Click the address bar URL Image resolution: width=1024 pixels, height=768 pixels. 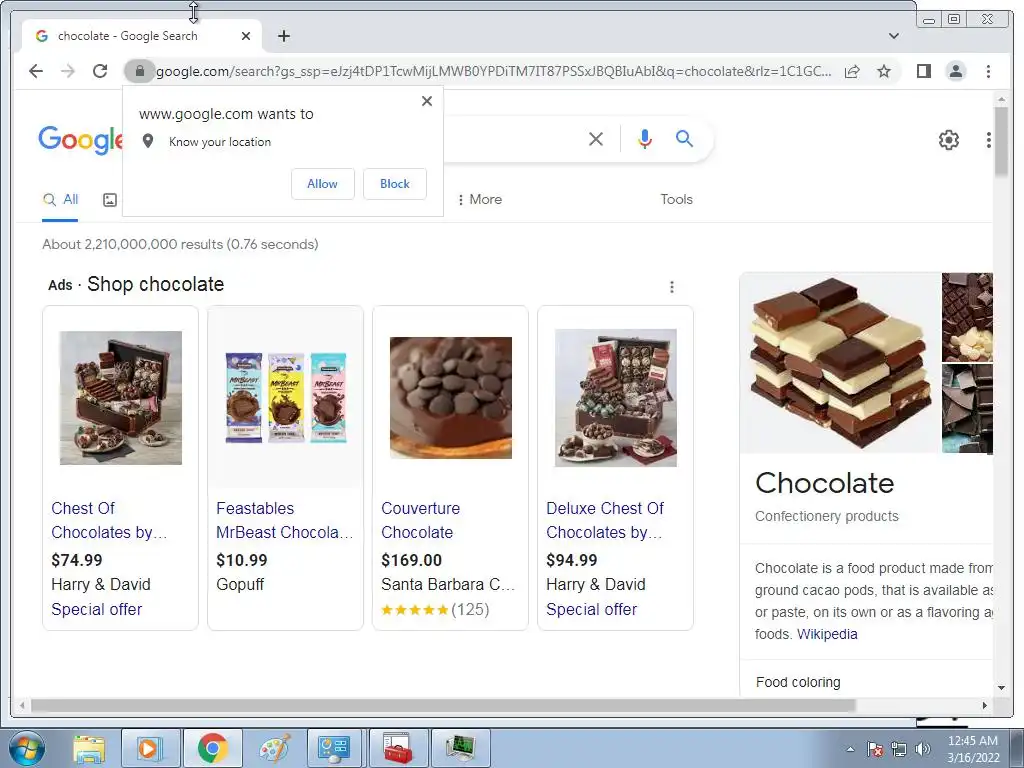point(494,71)
